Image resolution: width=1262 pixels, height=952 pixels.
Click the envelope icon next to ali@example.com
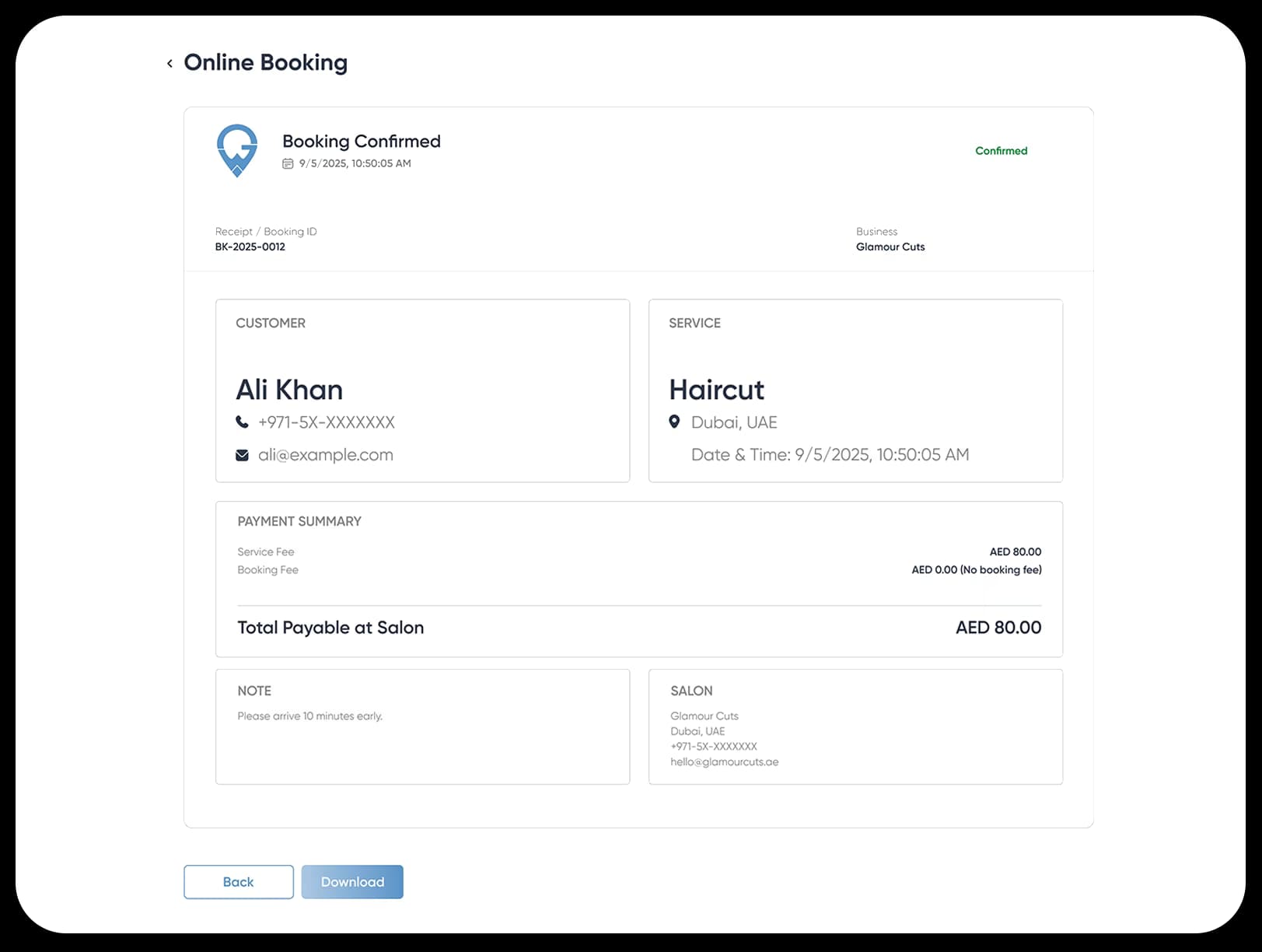pos(241,454)
